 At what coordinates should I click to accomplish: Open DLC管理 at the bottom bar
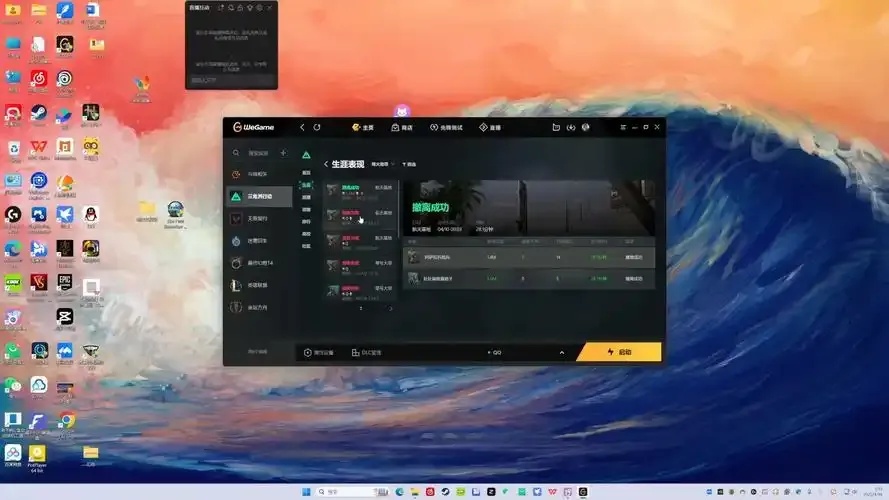coord(366,353)
